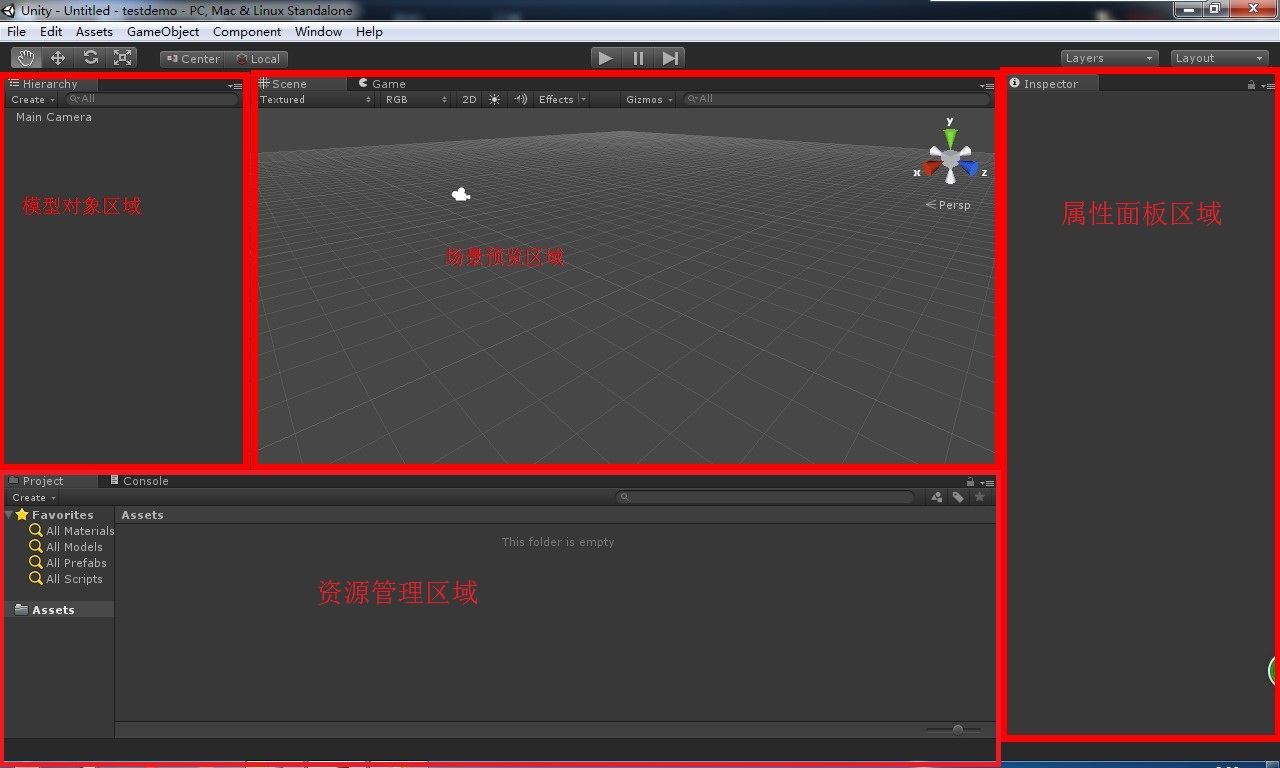Open the Gizmos dropdown
Viewport: 1280px width, 768px height.
pyautogui.click(x=650, y=99)
